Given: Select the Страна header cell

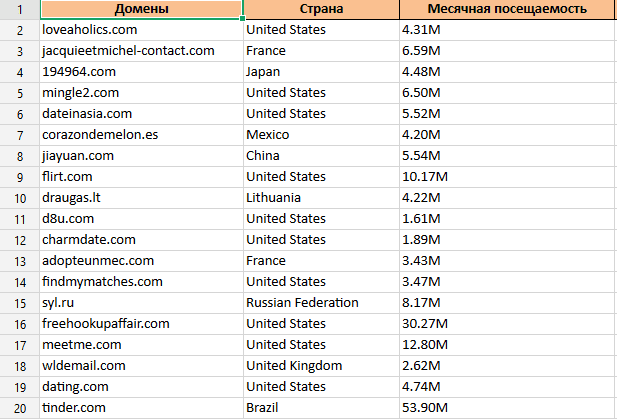Looking at the screenshot, I should click(x=321, y=9).
